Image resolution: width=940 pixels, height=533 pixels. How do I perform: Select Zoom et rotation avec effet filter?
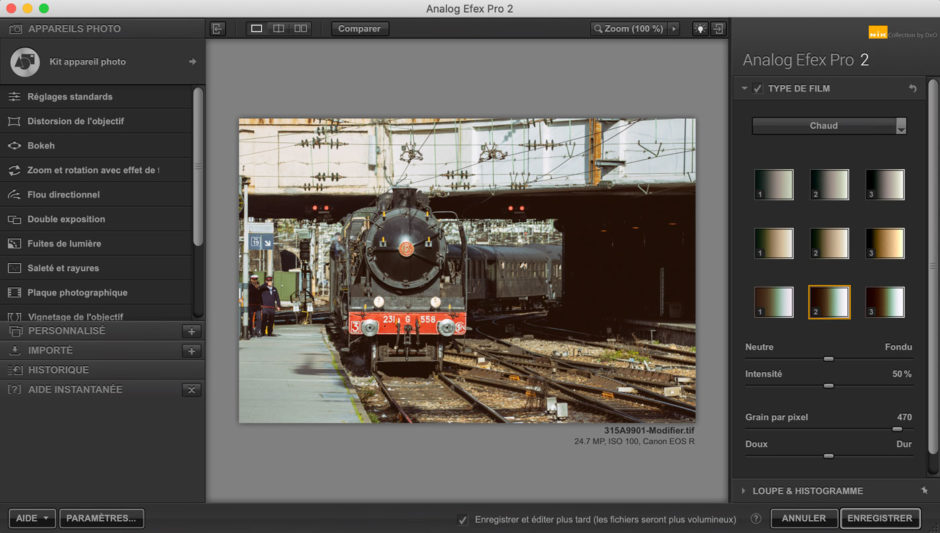97,170
